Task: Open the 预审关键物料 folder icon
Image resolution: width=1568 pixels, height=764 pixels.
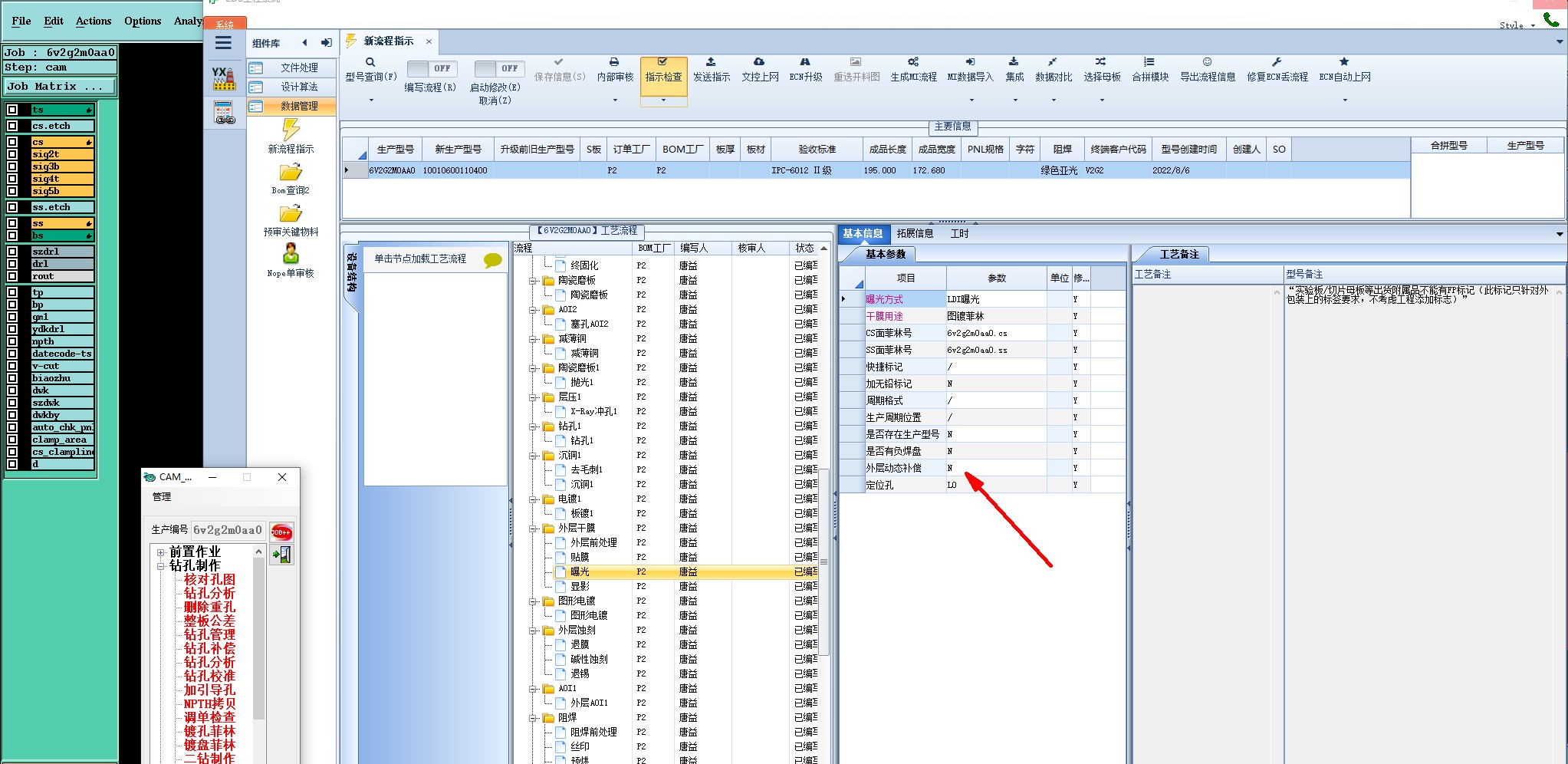Action: [x=291, y=213]
